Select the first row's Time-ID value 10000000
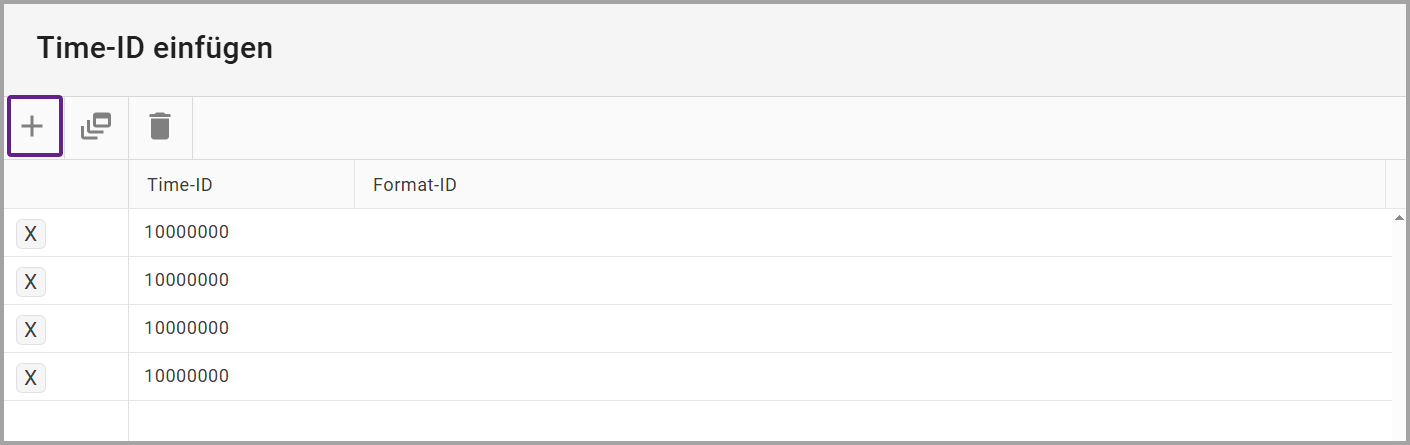The width and height of the screenshot is (1410, 445). pos(187,232)
